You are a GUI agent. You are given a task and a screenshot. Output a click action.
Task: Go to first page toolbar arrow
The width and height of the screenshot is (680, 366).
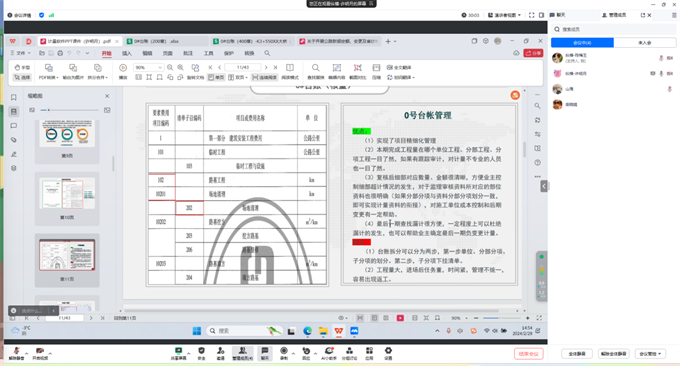(210, 68)
